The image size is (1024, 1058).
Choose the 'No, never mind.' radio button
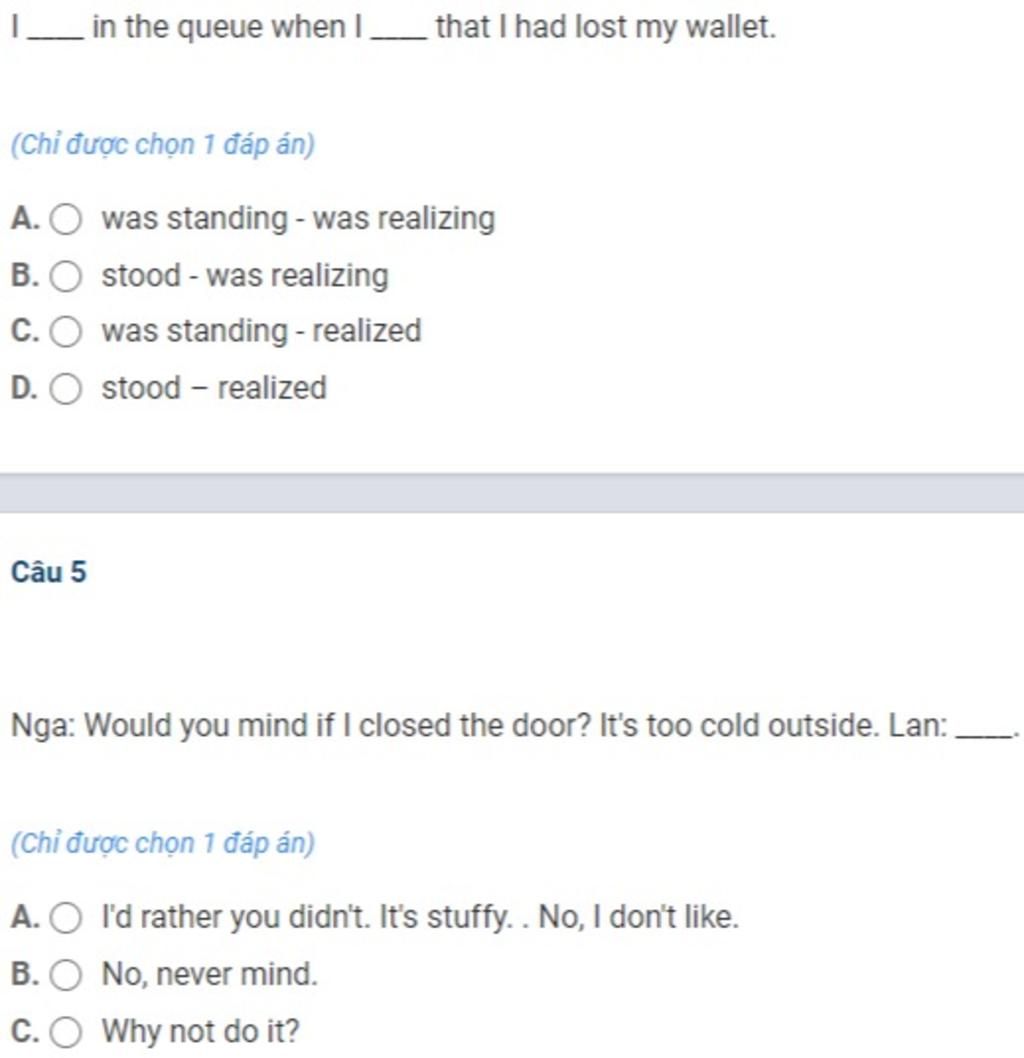click(66, 975)
